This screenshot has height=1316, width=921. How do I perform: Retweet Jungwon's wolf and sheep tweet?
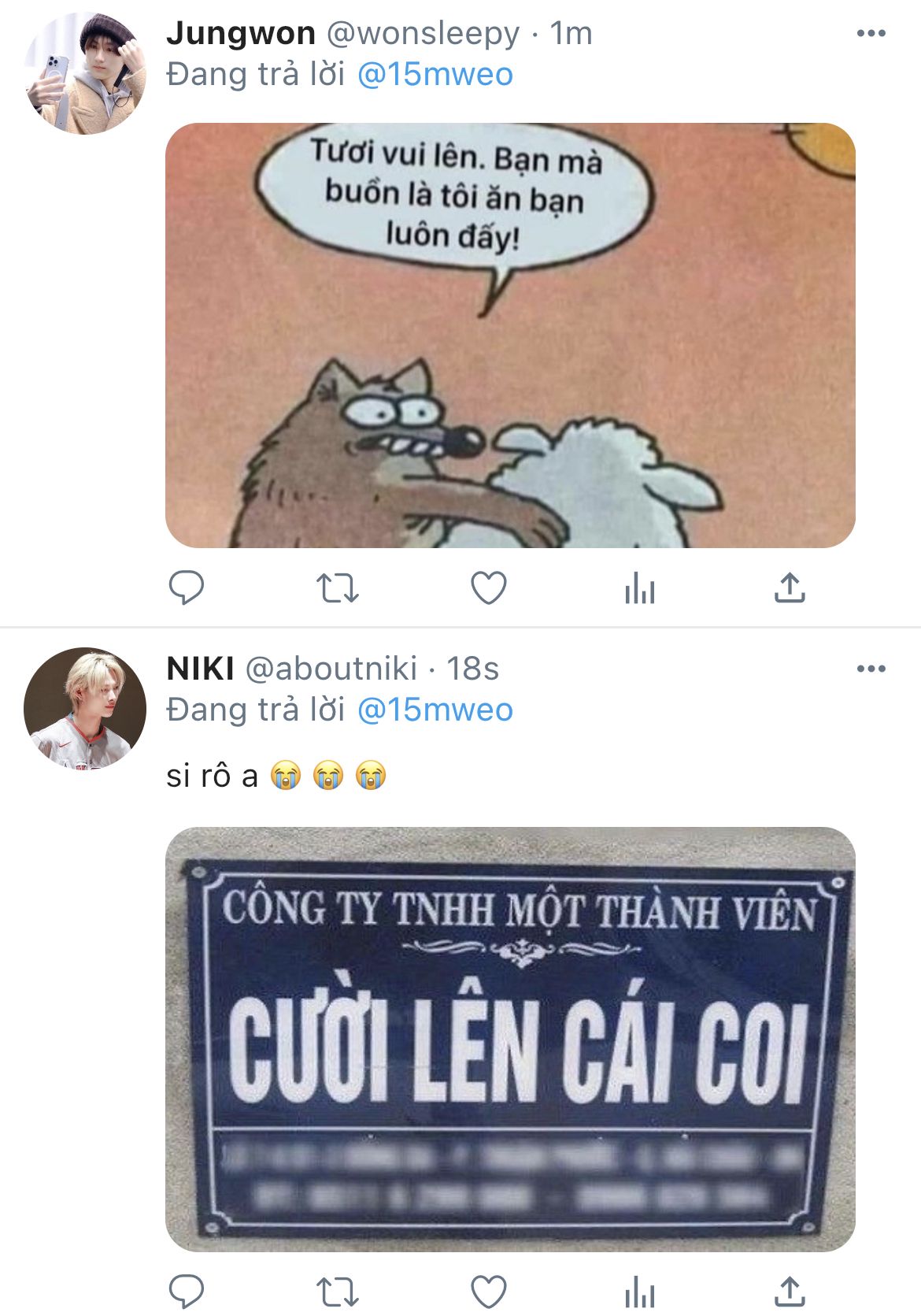(x=337, y=588)
